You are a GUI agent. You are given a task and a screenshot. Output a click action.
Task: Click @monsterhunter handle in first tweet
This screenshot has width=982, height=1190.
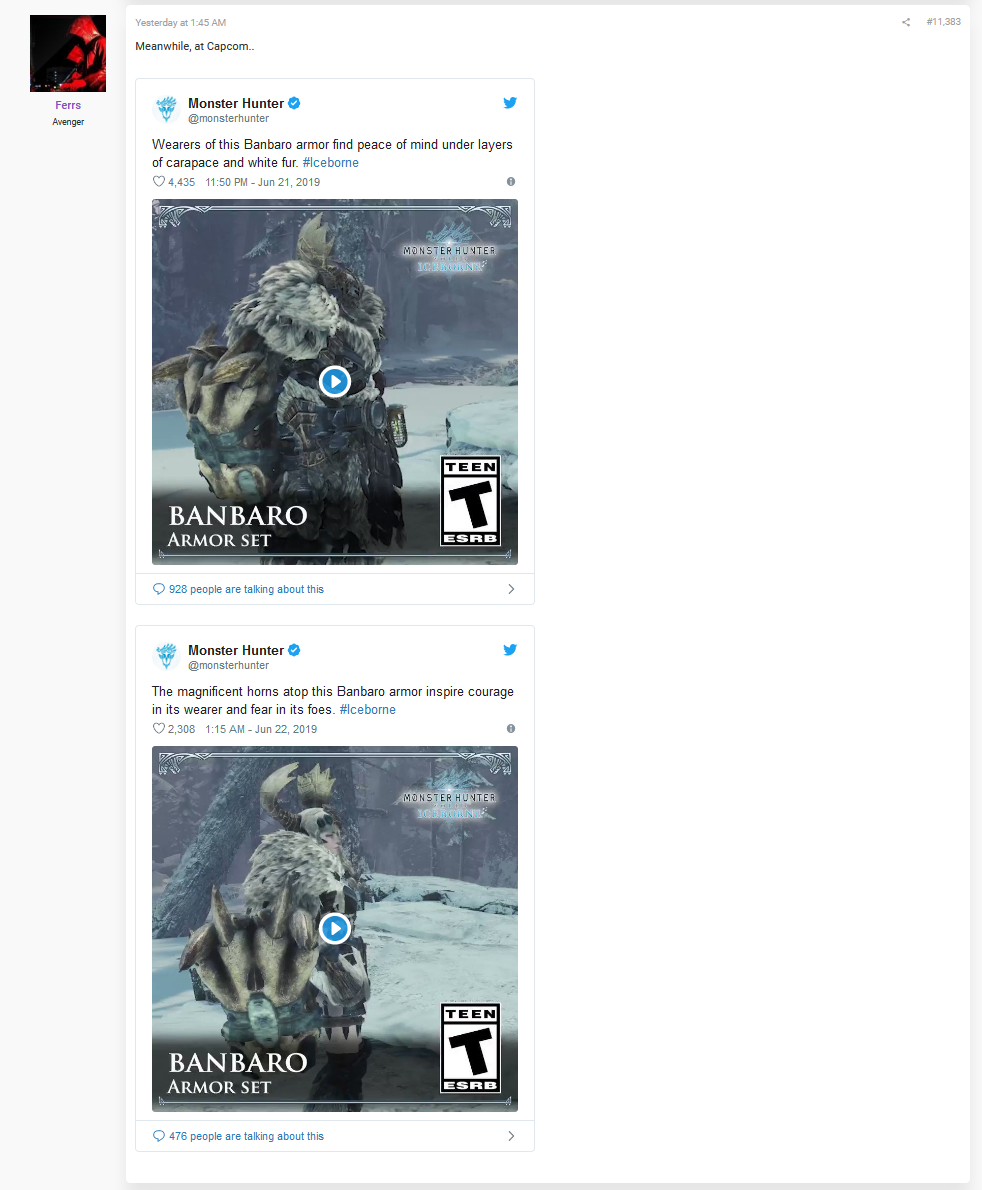point(228,118)
